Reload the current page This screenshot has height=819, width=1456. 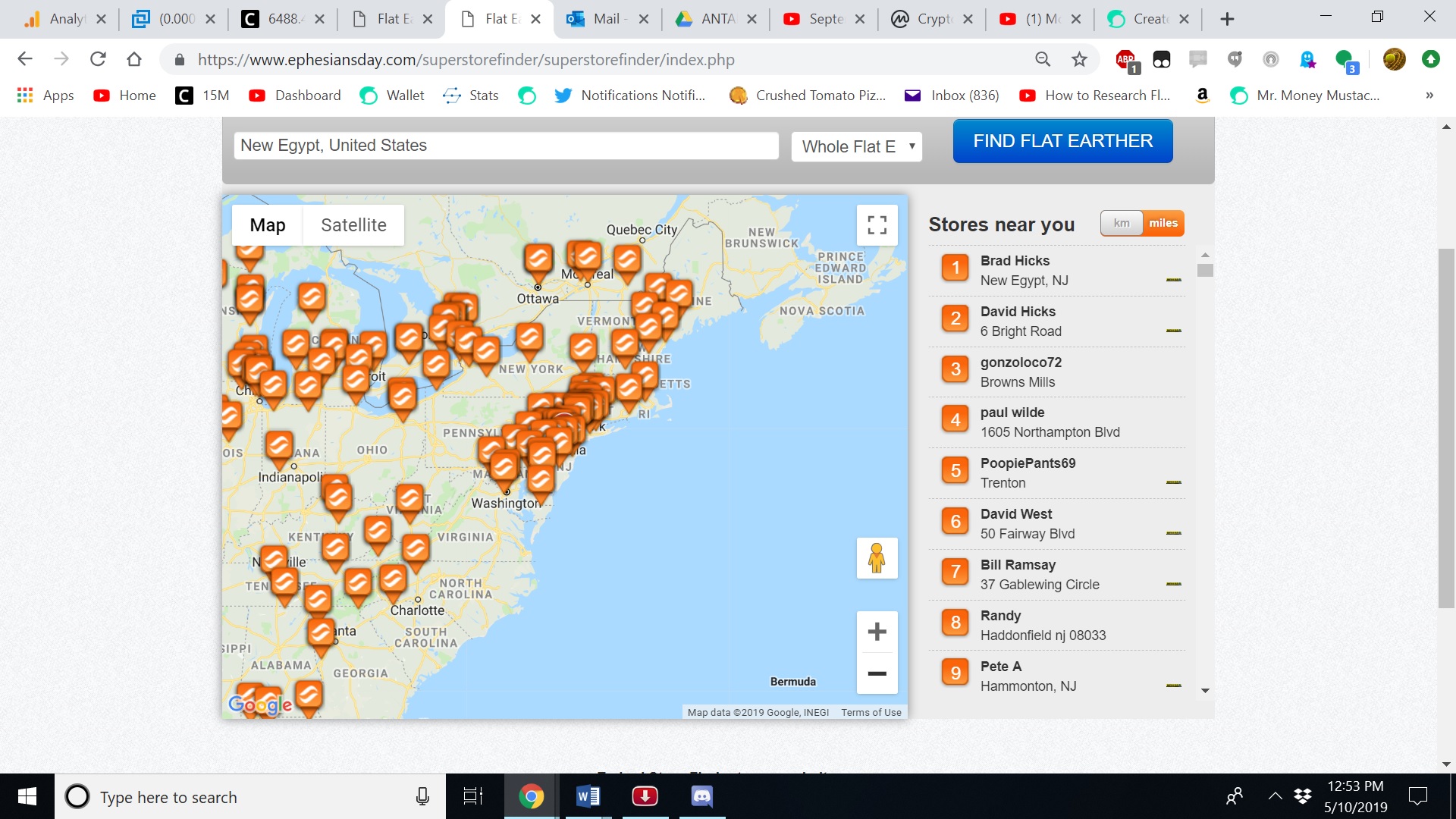click(x=98, y=59)
